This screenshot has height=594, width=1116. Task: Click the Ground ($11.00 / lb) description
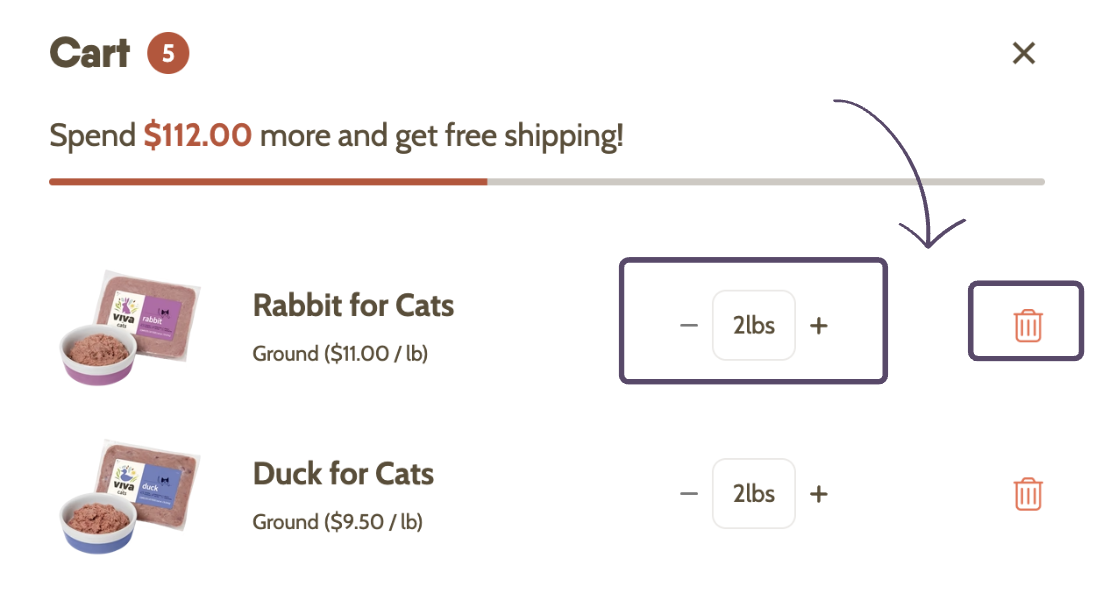340,354
